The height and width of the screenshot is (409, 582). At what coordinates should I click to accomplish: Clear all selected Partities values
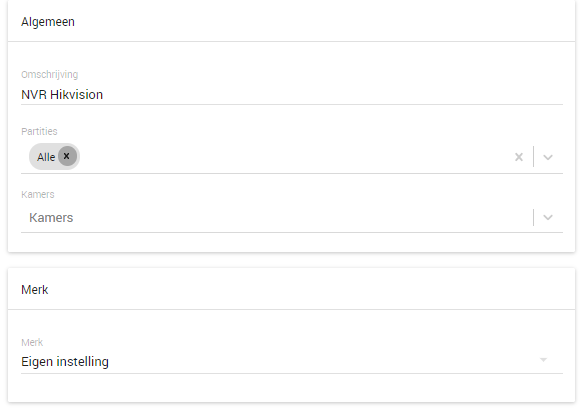(x=519, y=157)
